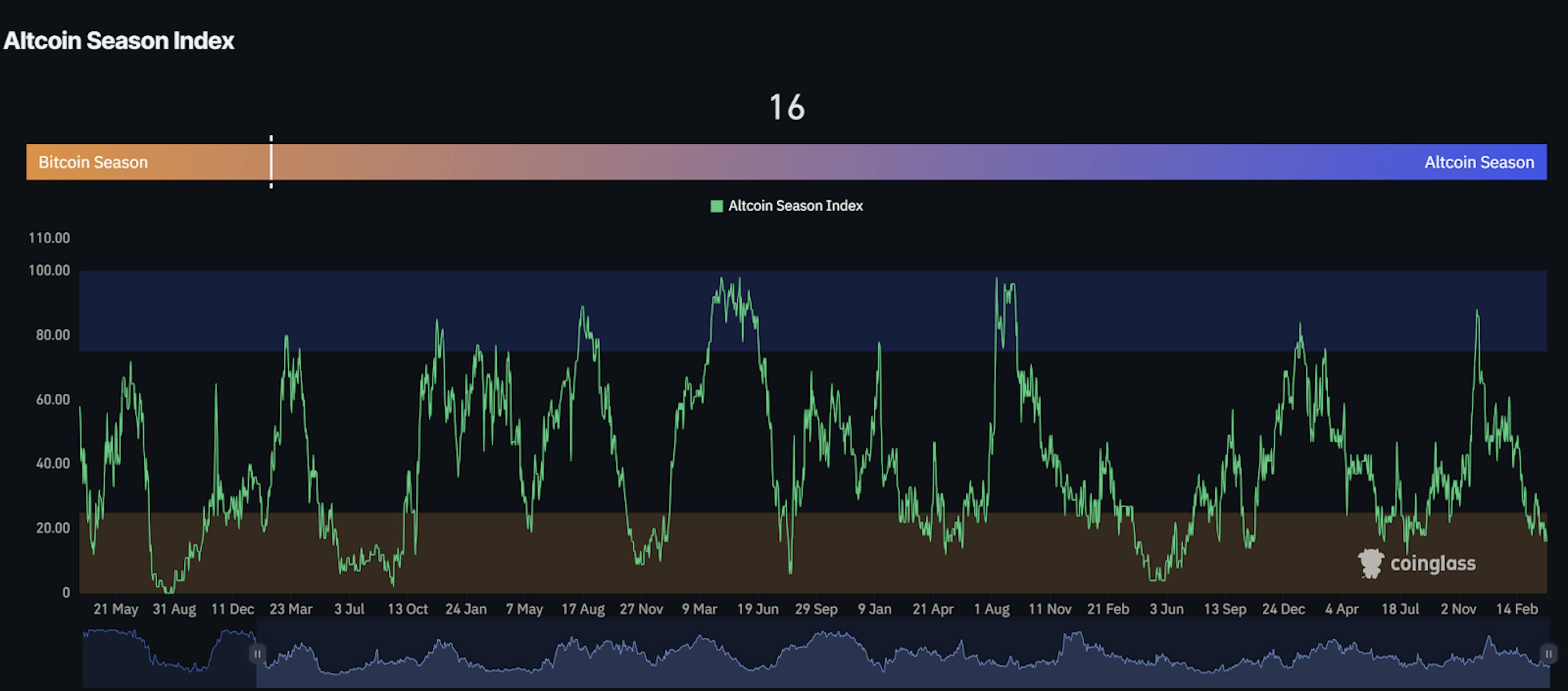Collapse the selected range using the left handle
The height and width of the screenshot is (691, 1568).
coord(258,654)
